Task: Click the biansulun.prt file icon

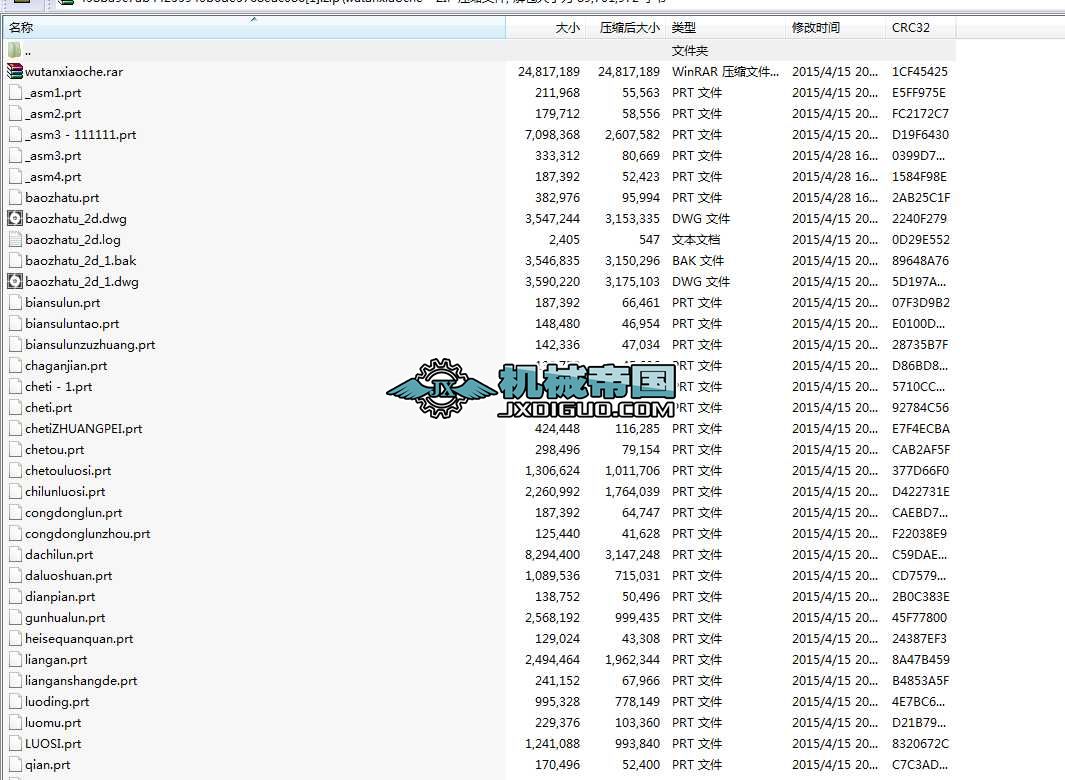Action: (15, 302)
